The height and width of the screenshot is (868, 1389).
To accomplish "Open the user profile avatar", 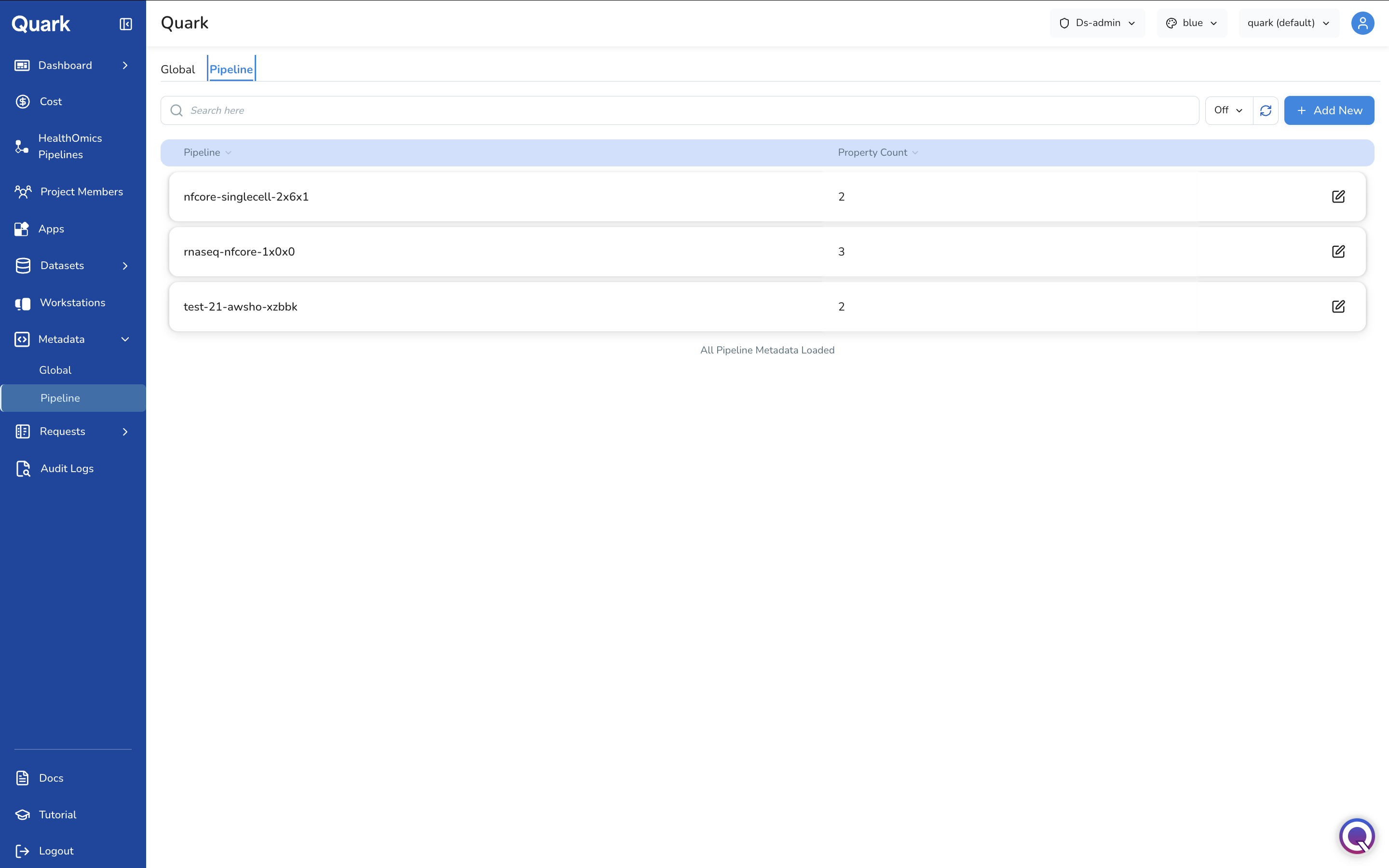I will pos(1362,23).
